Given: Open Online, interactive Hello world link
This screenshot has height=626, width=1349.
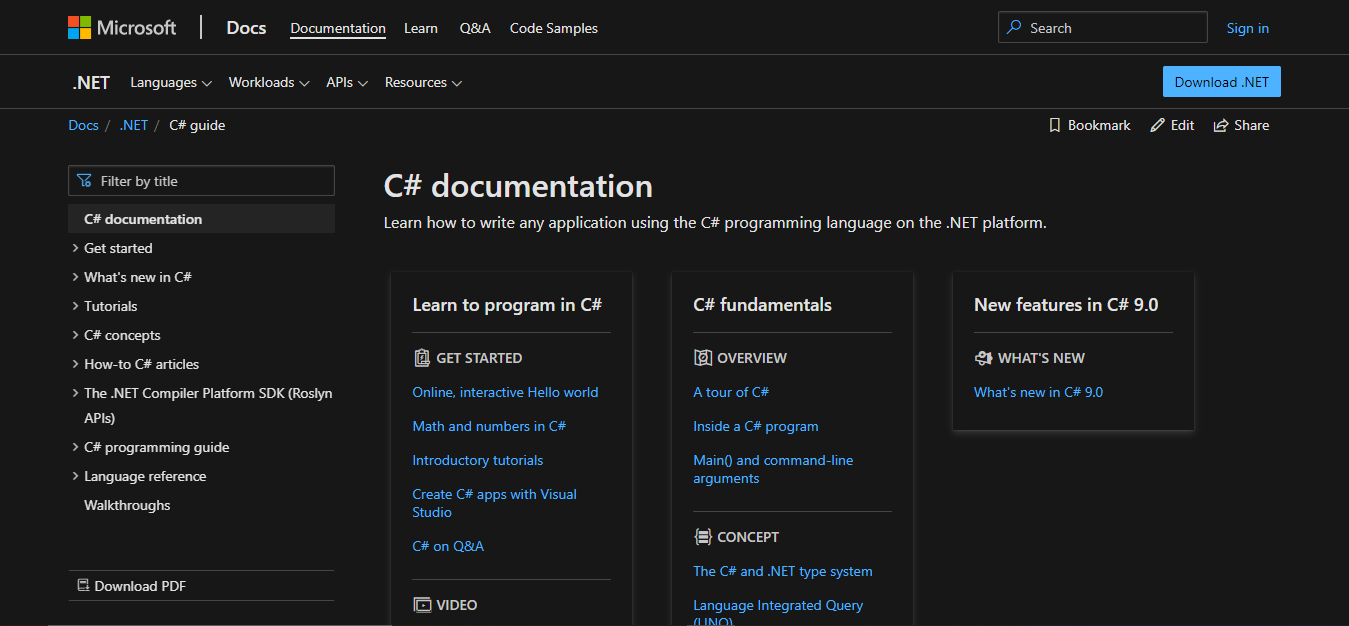Looking at the screenshot, I should pyautogui.click(x=505, y=392).
